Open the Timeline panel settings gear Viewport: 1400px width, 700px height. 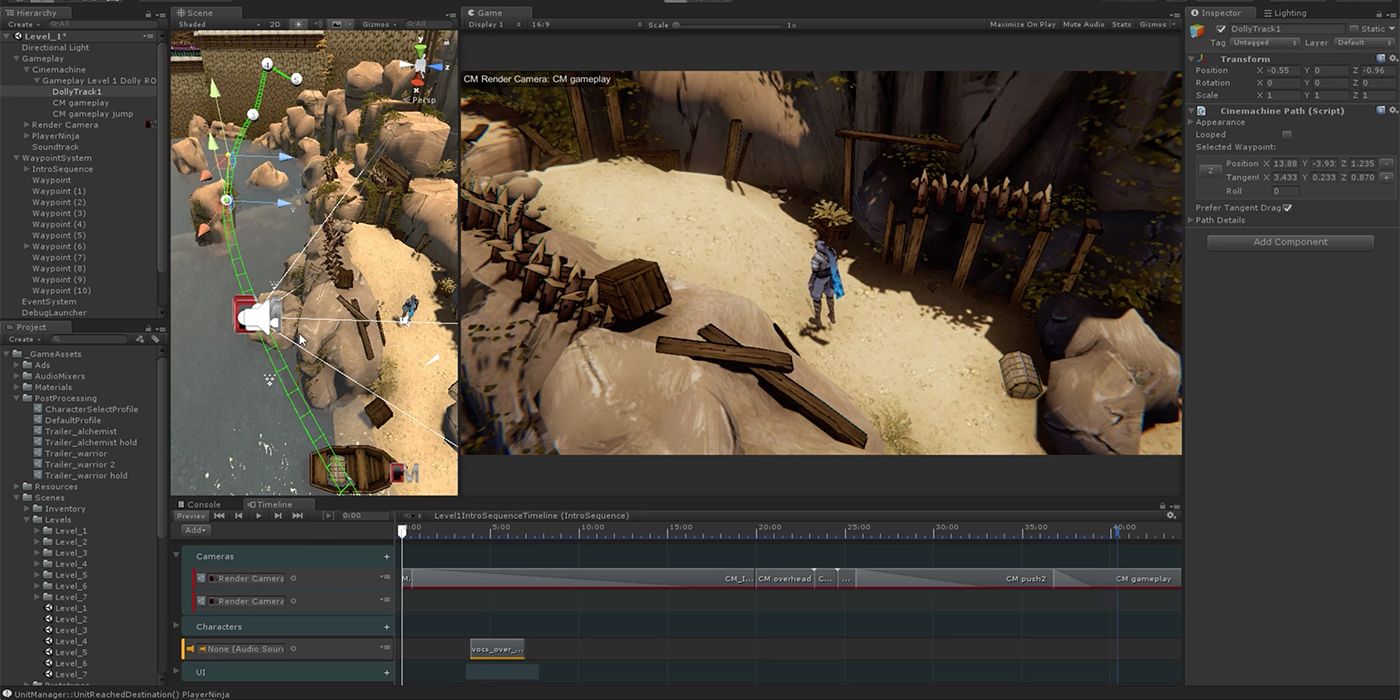pos(1172,517)
